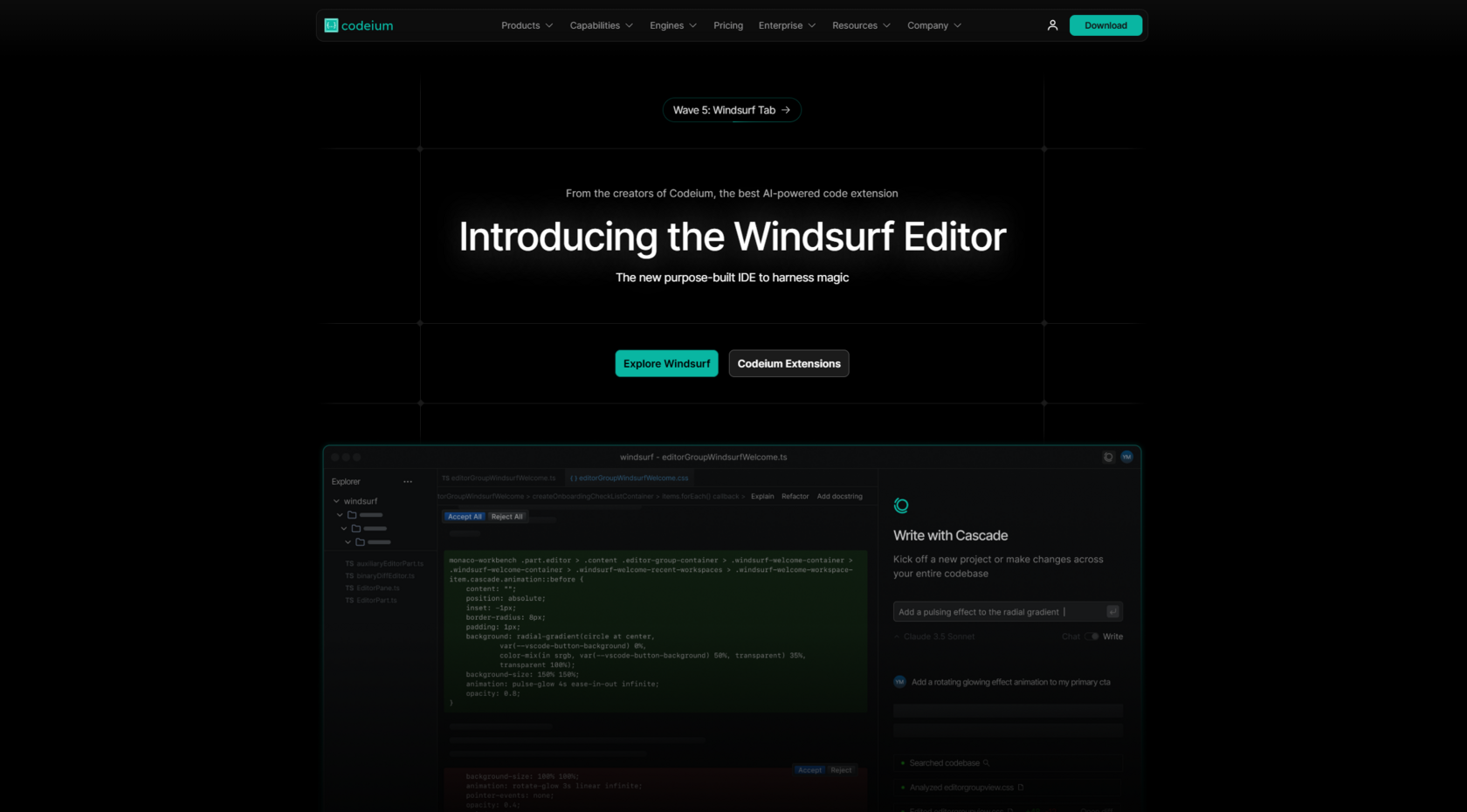
Task: Open the Wave 5: Windsurf Tab announcement
Action: point(732,110)
